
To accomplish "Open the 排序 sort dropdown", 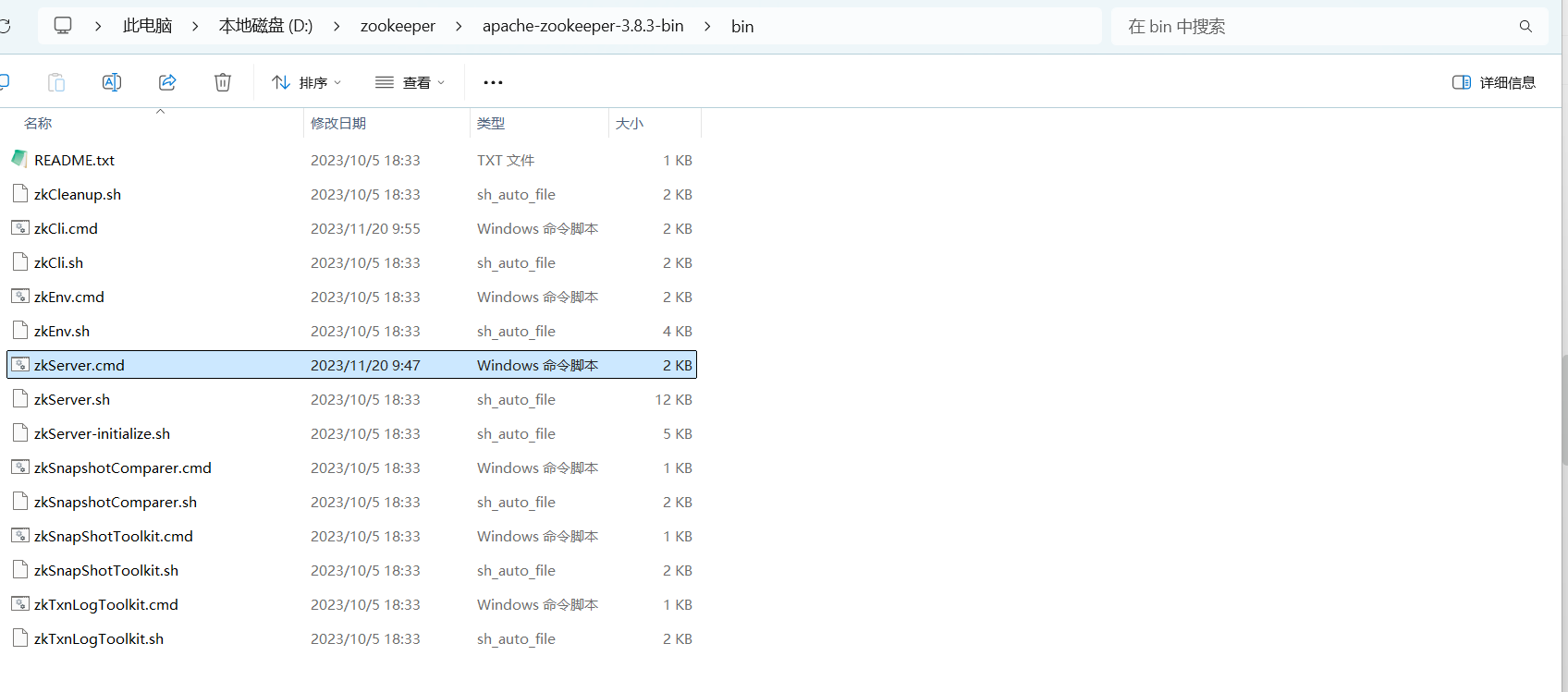I will point(306,82).
